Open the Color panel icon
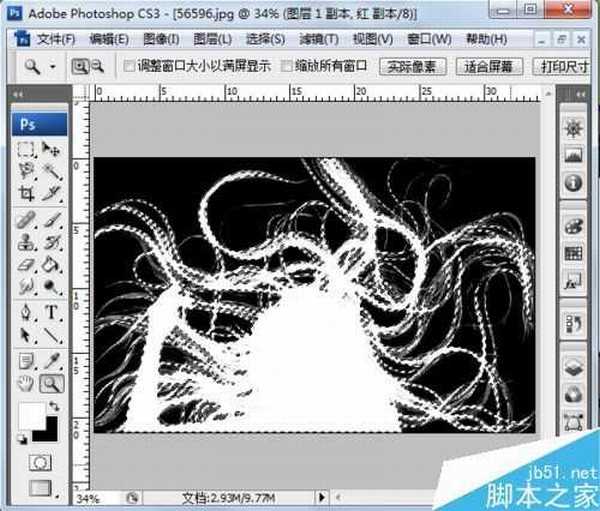Screen dimensions: 600x511 (x=573, y=226)
